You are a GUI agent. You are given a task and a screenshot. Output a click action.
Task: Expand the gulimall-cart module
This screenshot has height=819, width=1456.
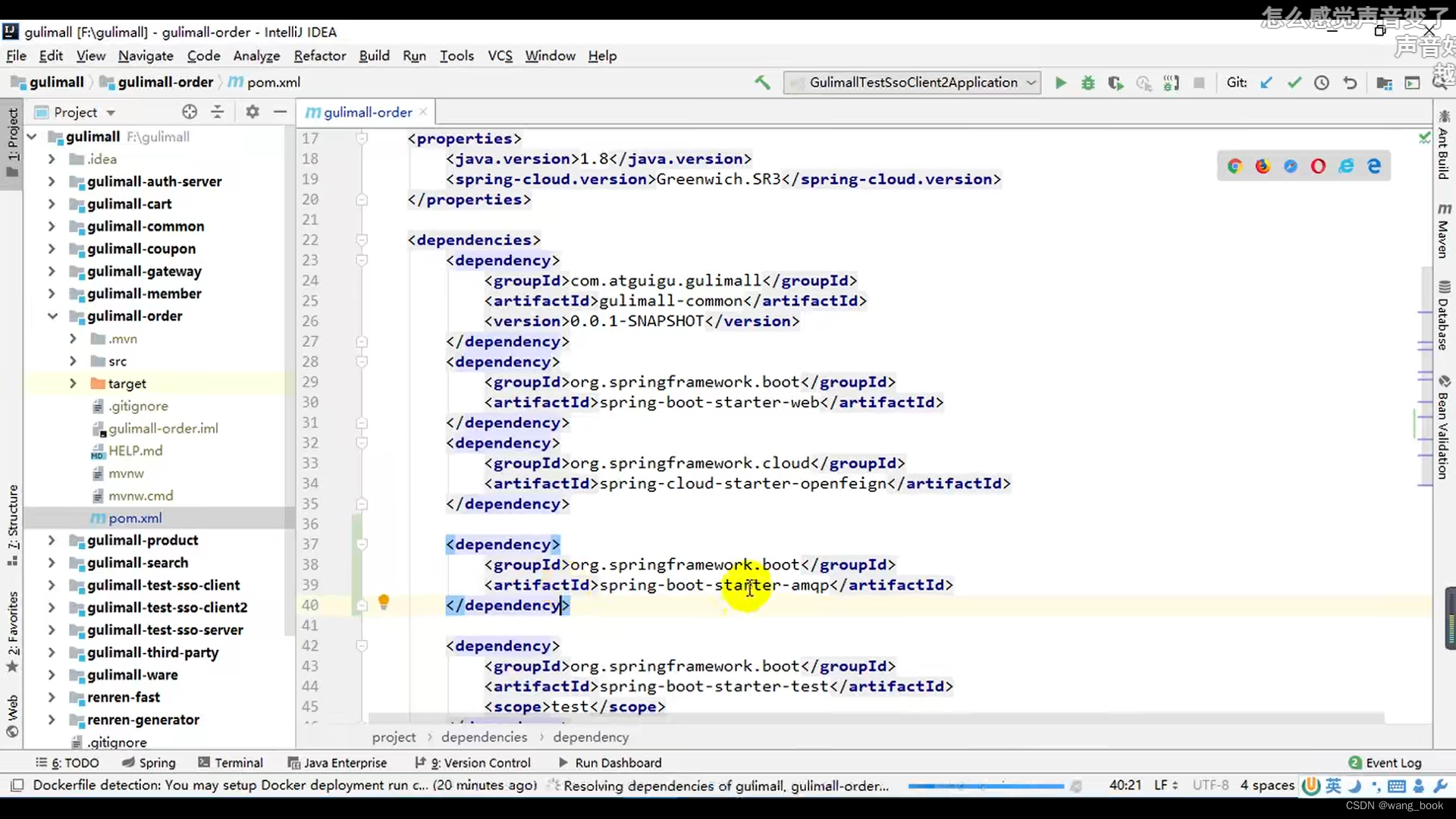52,204
